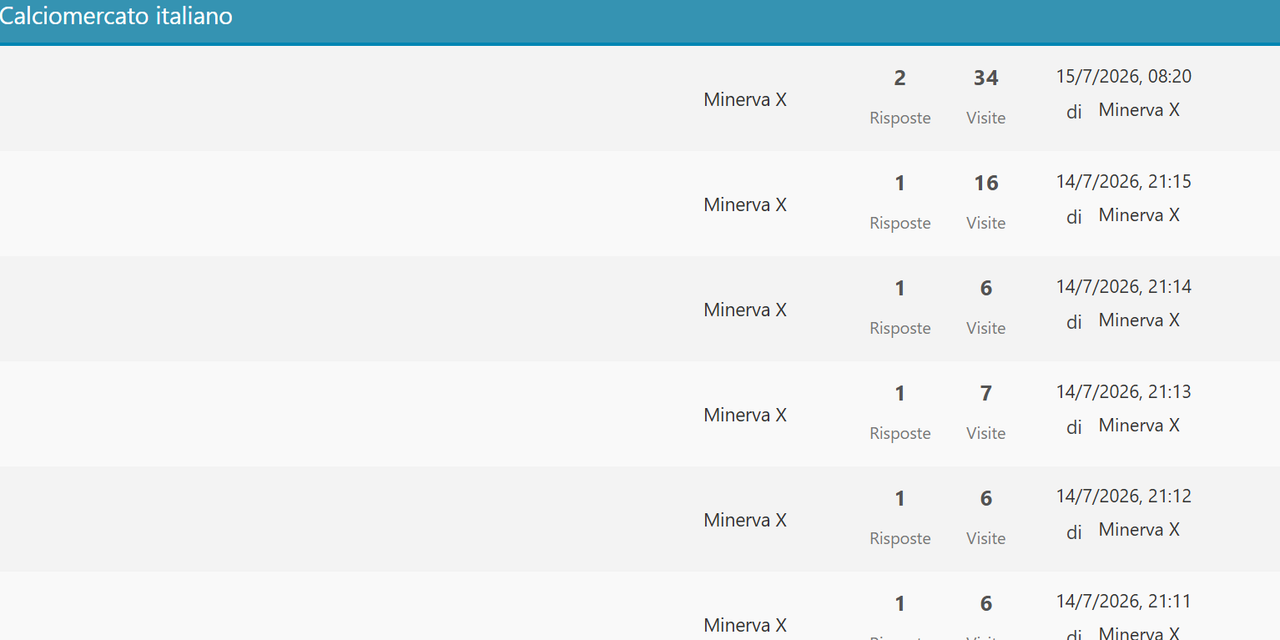Screen dimensions: 1280x640
Task: Open topic author Minerva X in the 7-visits thread
Action: pos(745,415)
